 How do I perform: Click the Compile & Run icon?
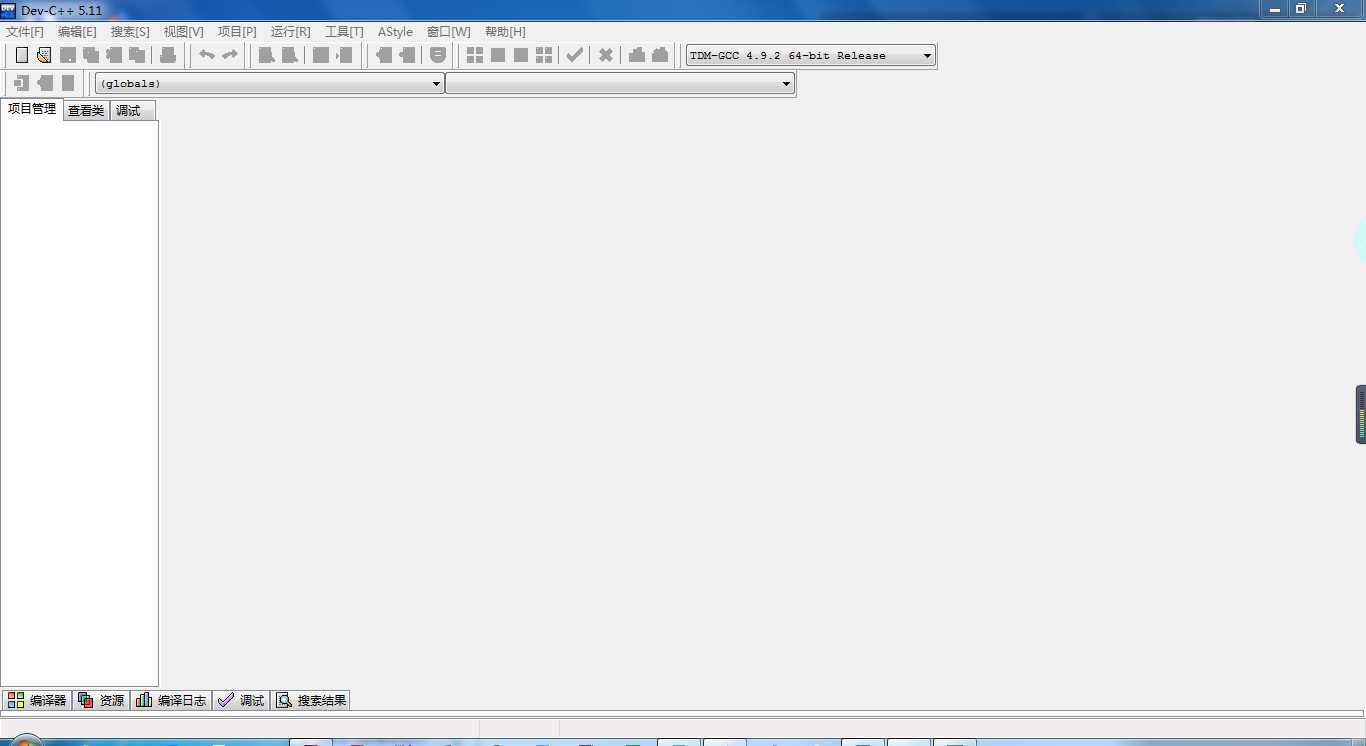point(521,55)
